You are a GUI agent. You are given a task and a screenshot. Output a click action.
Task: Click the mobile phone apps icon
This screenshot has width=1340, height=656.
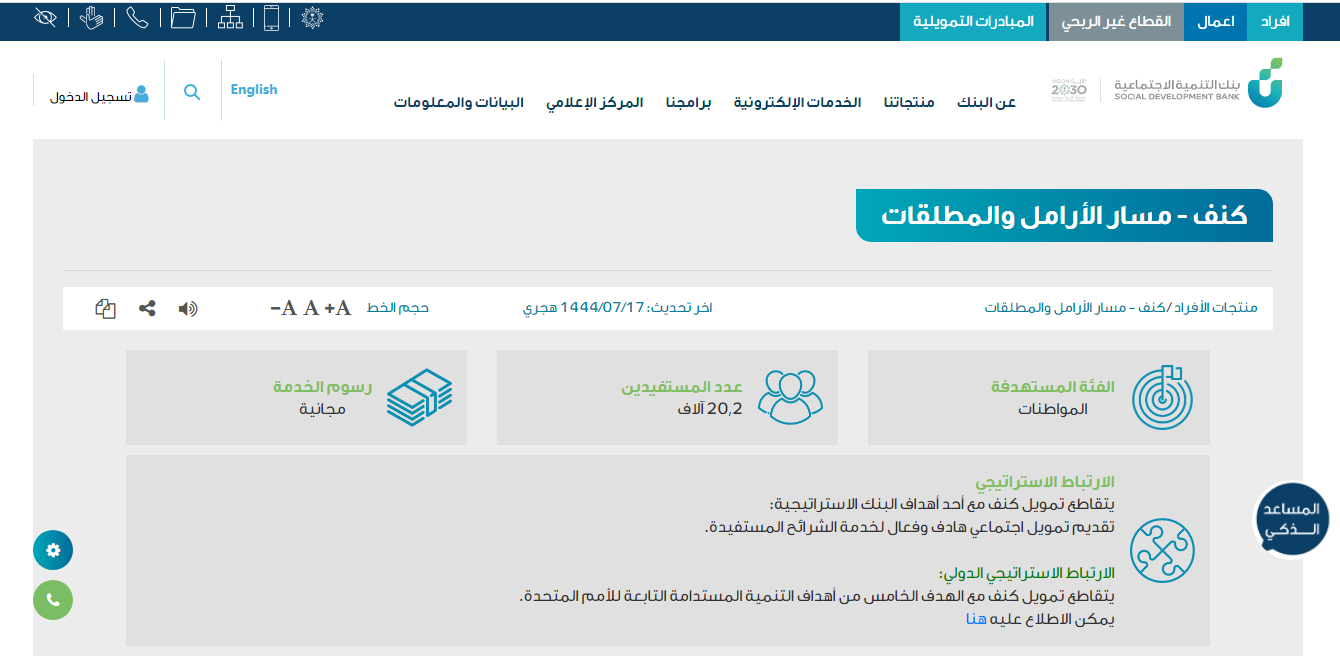coord(271,18)
